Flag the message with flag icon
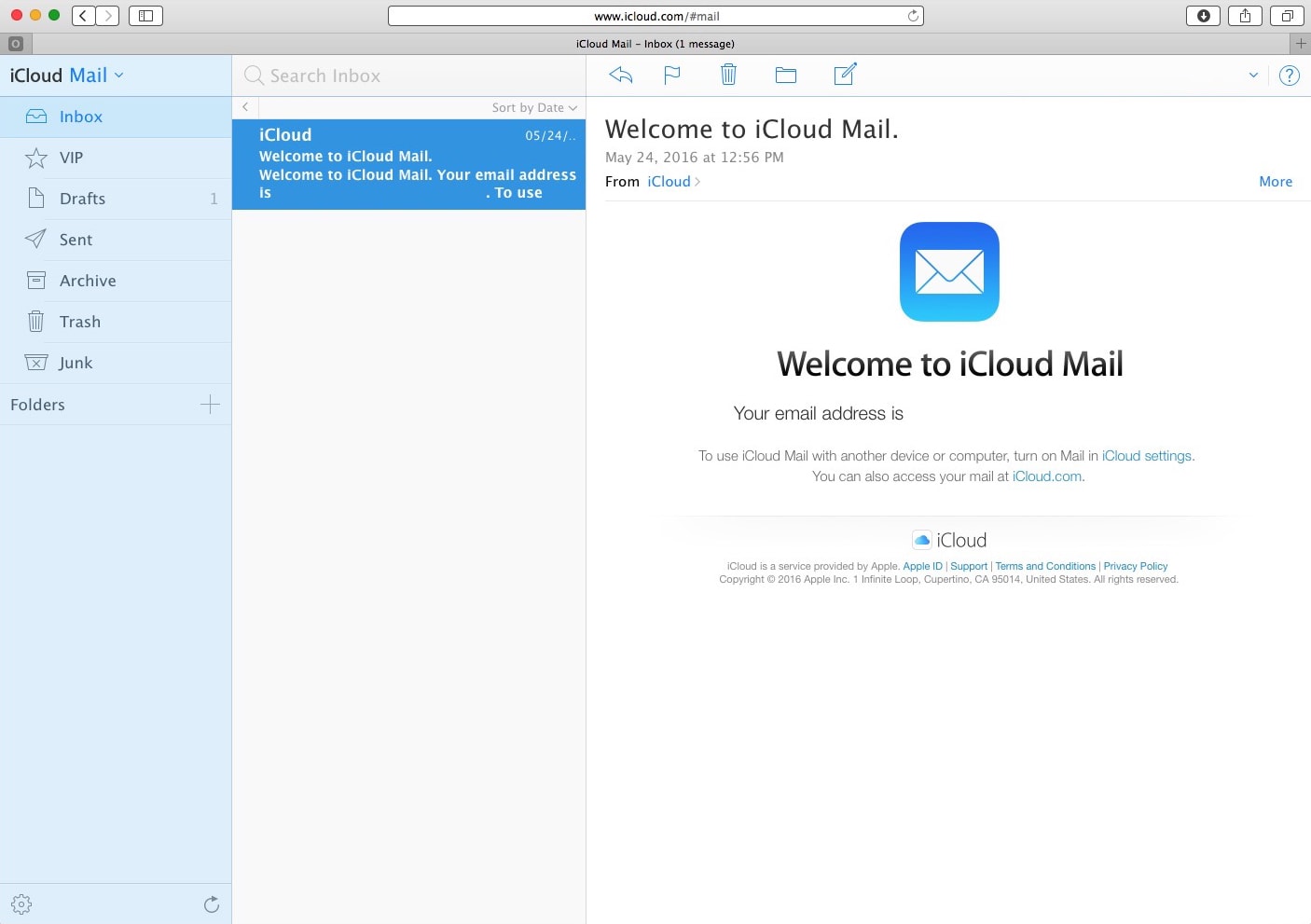The width and height of the screenshot is (1311, 924). [x=671, y=76]
